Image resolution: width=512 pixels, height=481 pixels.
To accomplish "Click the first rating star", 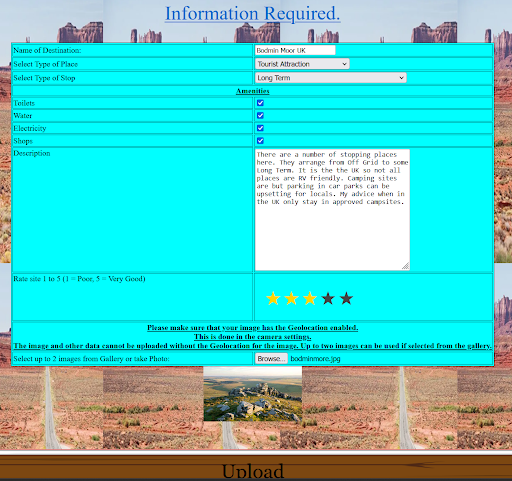I will (x=273, y=298).
